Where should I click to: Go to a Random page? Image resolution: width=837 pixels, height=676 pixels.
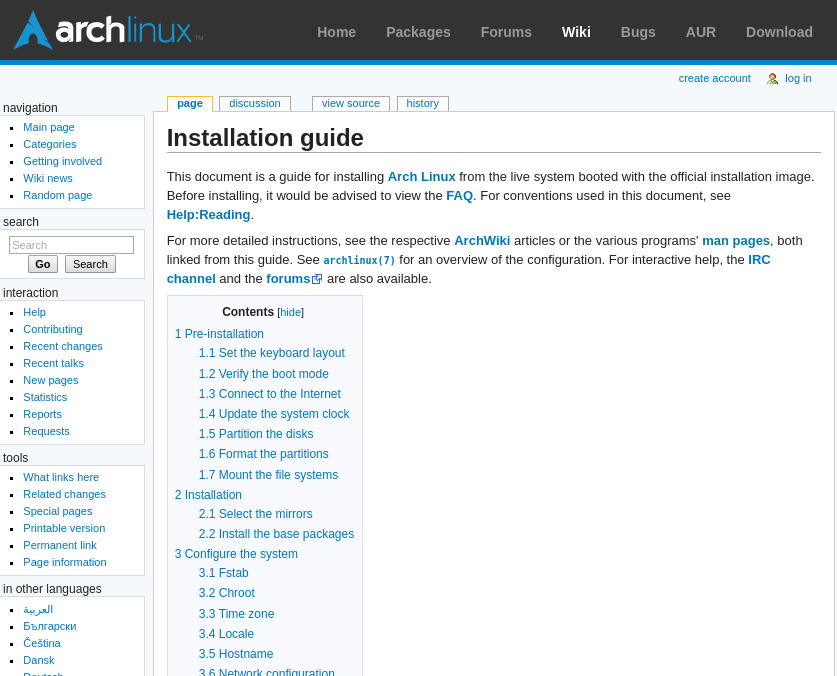(x=58, y=195)
